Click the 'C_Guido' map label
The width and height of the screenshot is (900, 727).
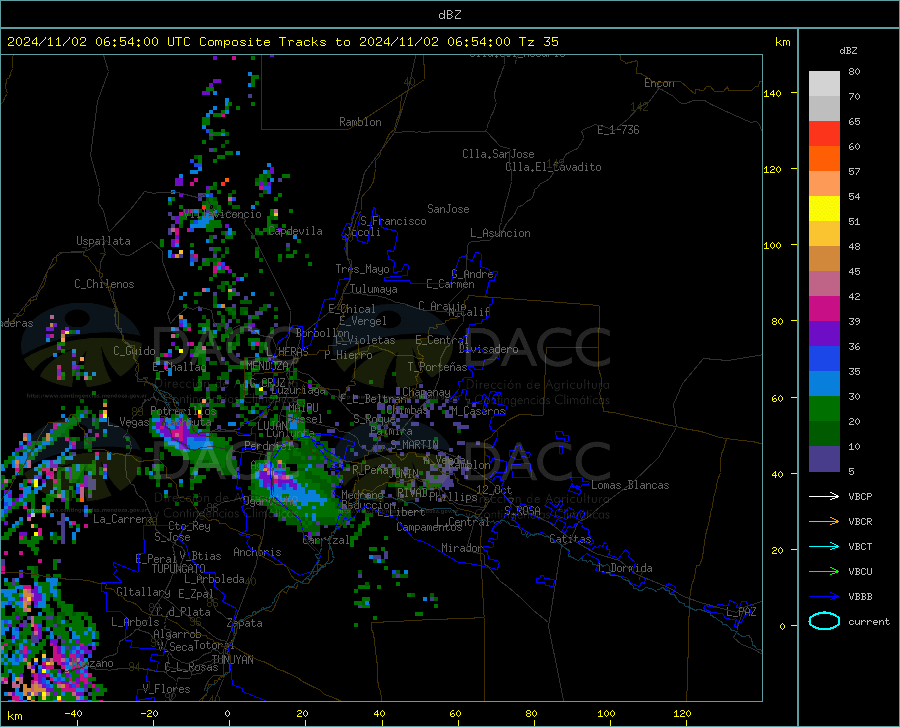pyautogui.click(x=134, y=351)
